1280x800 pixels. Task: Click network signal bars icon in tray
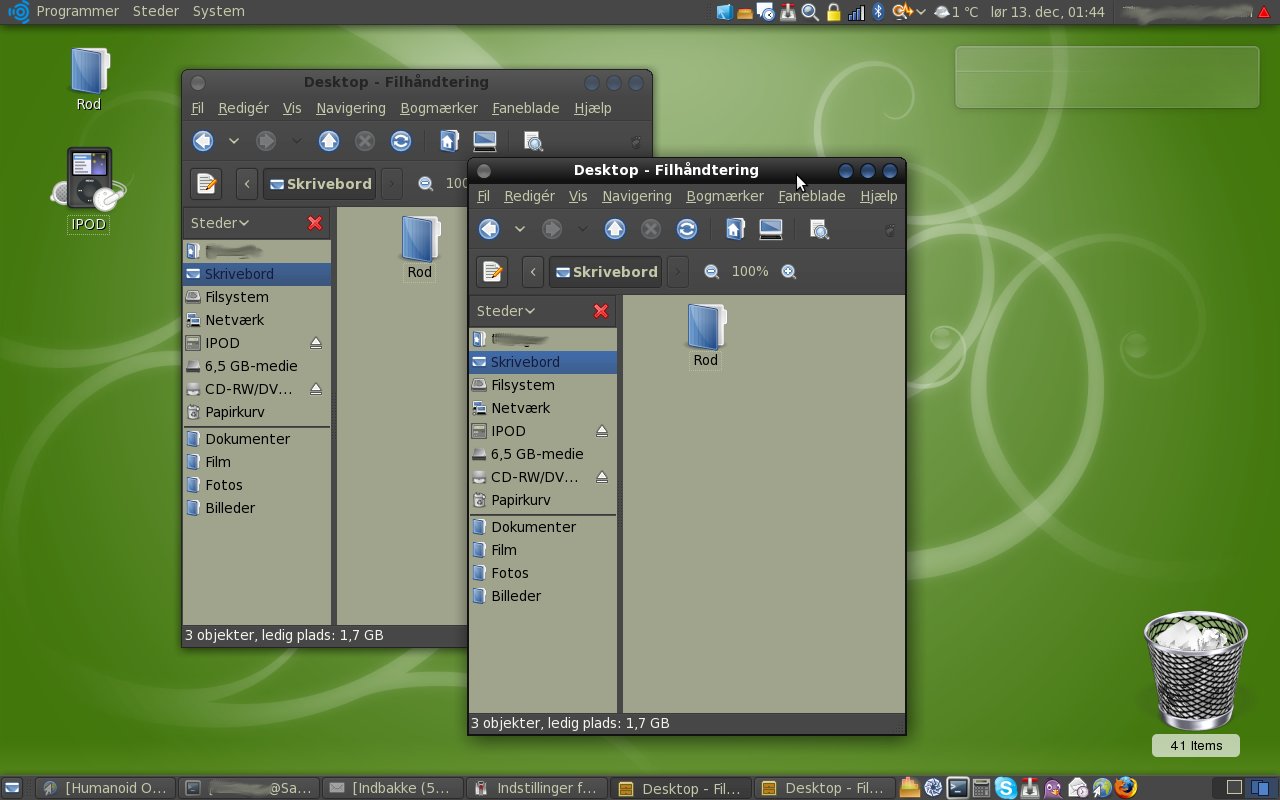click(x=856, y=12)
